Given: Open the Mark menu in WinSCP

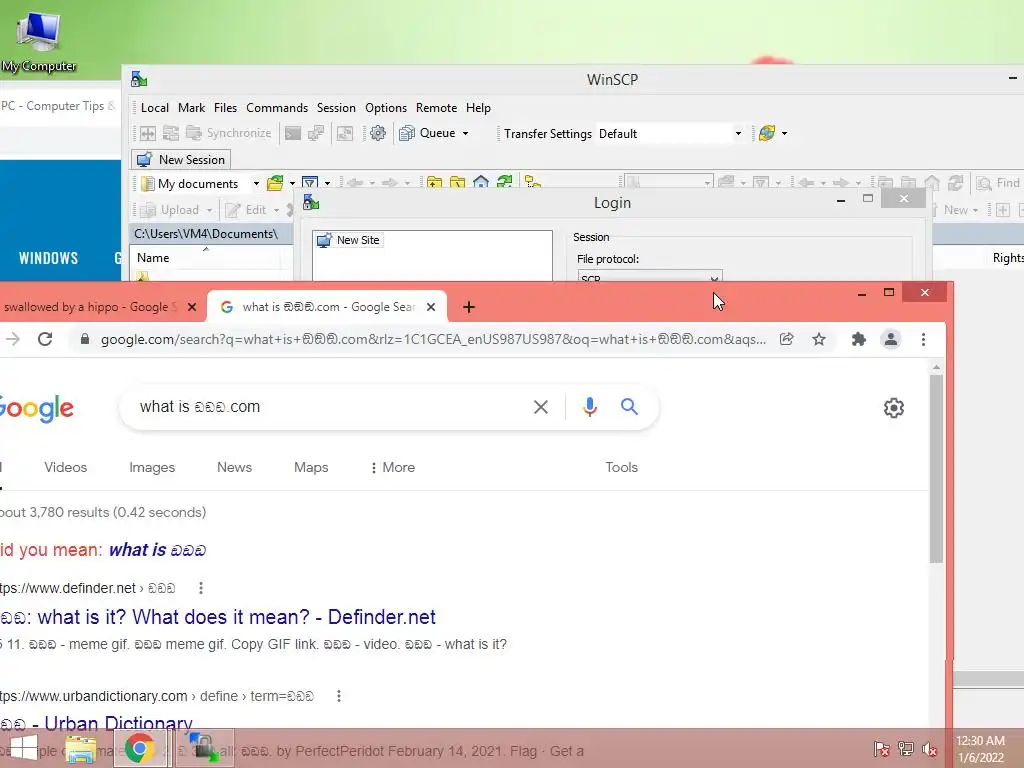Looking at the screenshot, I should (191, 108).
